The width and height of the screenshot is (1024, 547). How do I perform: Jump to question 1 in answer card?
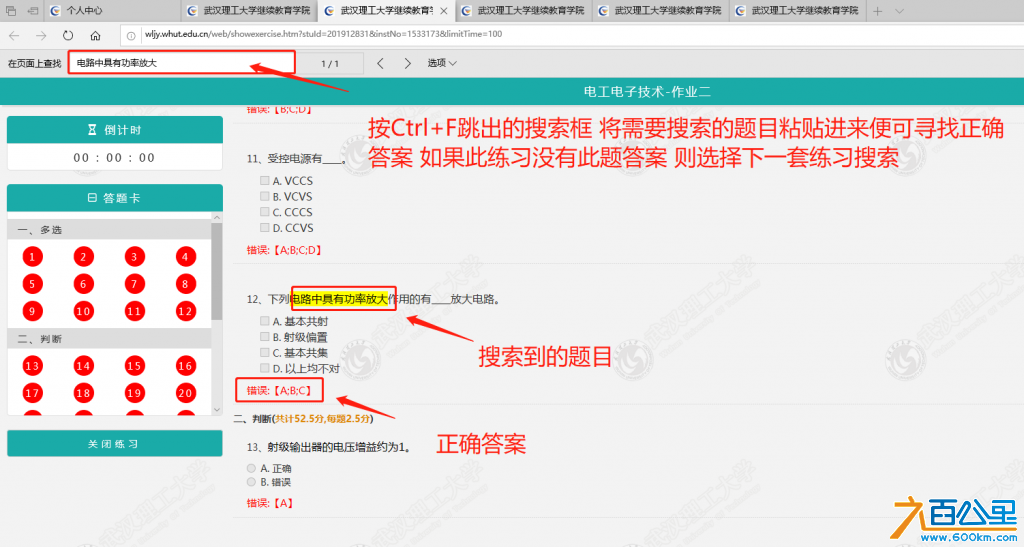(x=32, y=257)
